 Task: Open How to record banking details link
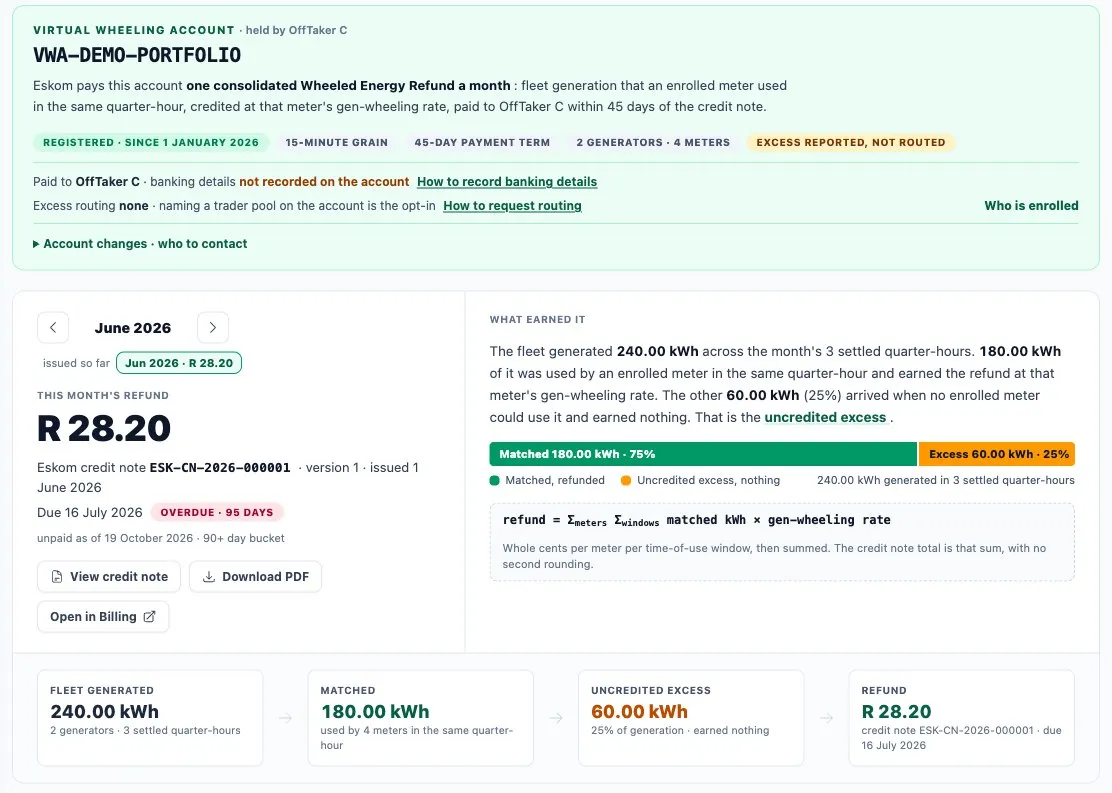point(507,182)
